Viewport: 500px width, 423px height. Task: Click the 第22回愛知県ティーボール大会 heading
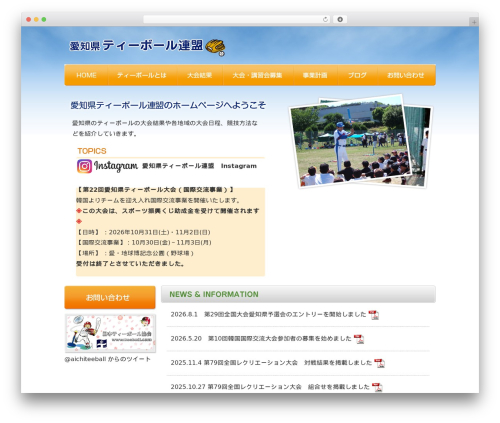pos(155,190)
